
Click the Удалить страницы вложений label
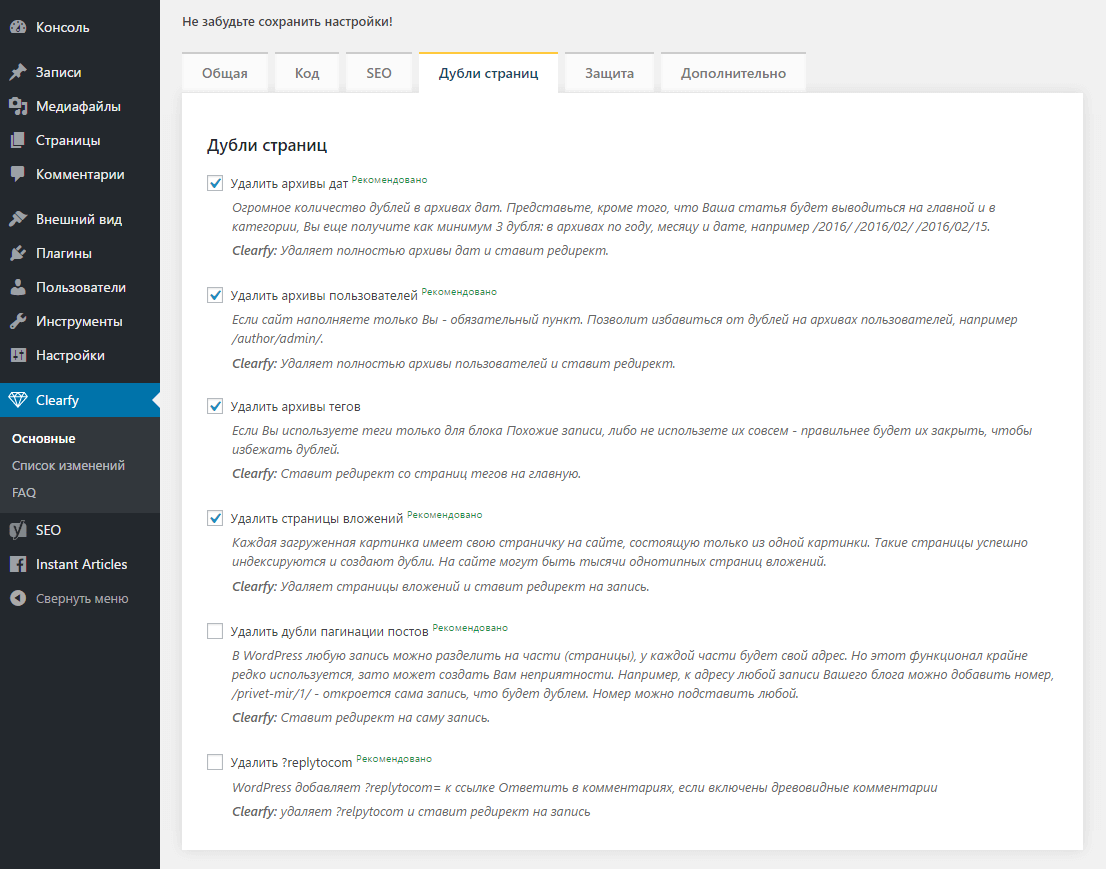click(317, 519)
